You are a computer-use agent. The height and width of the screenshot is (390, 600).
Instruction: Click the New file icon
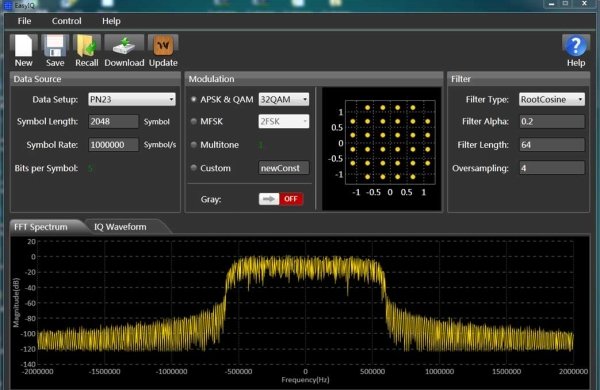coord(23,46)
